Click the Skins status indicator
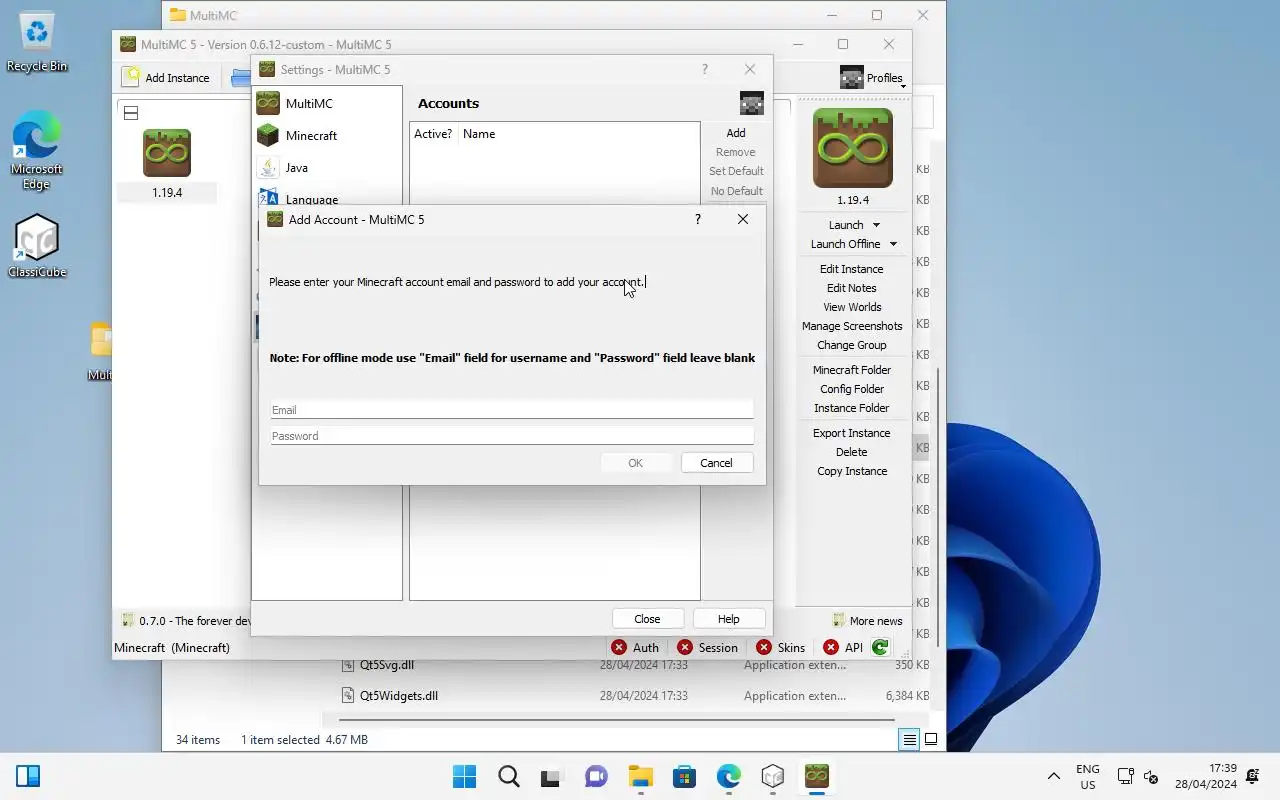 [x=781, y=648]
